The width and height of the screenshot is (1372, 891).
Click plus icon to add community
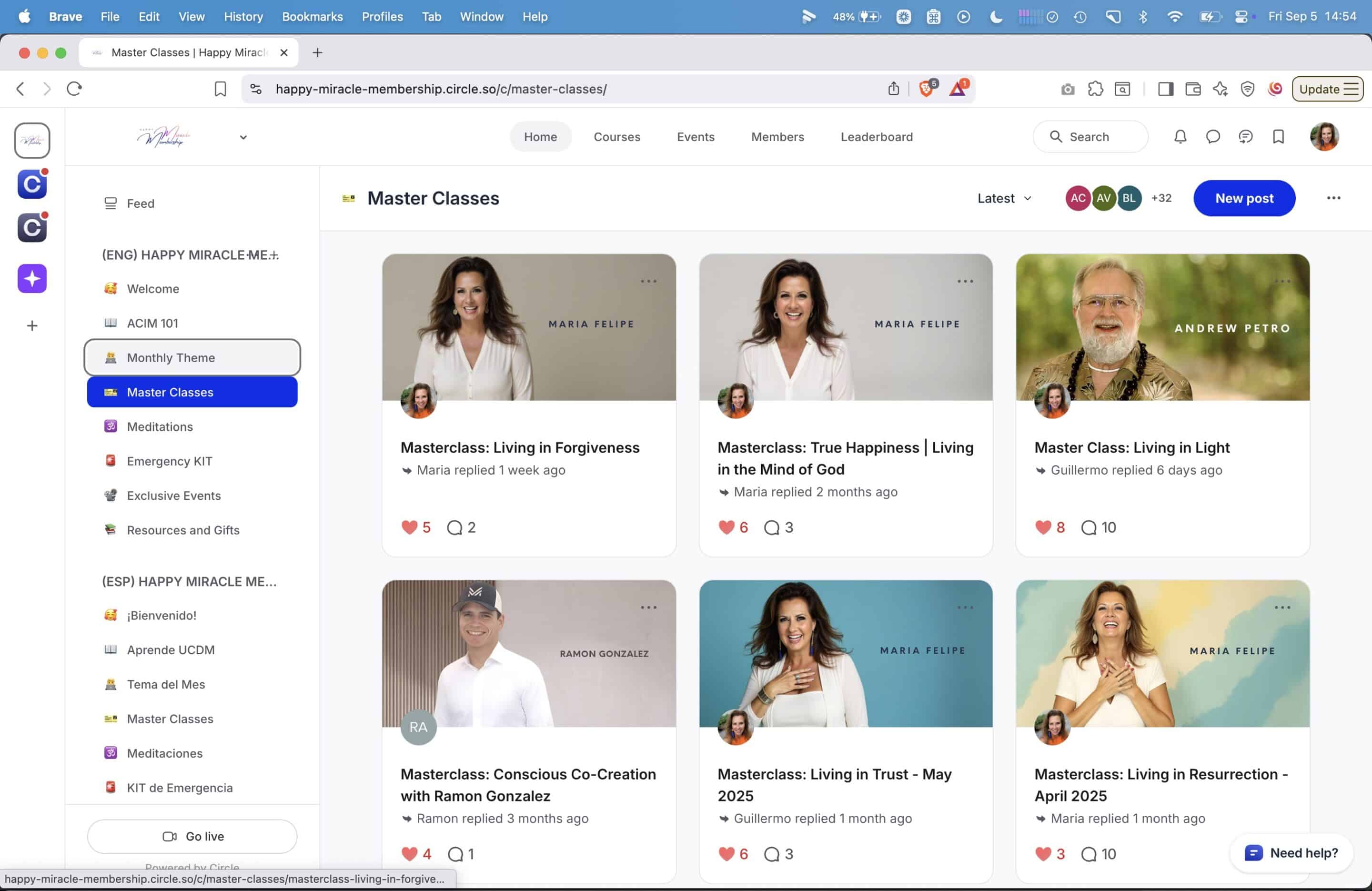(32, 326)
